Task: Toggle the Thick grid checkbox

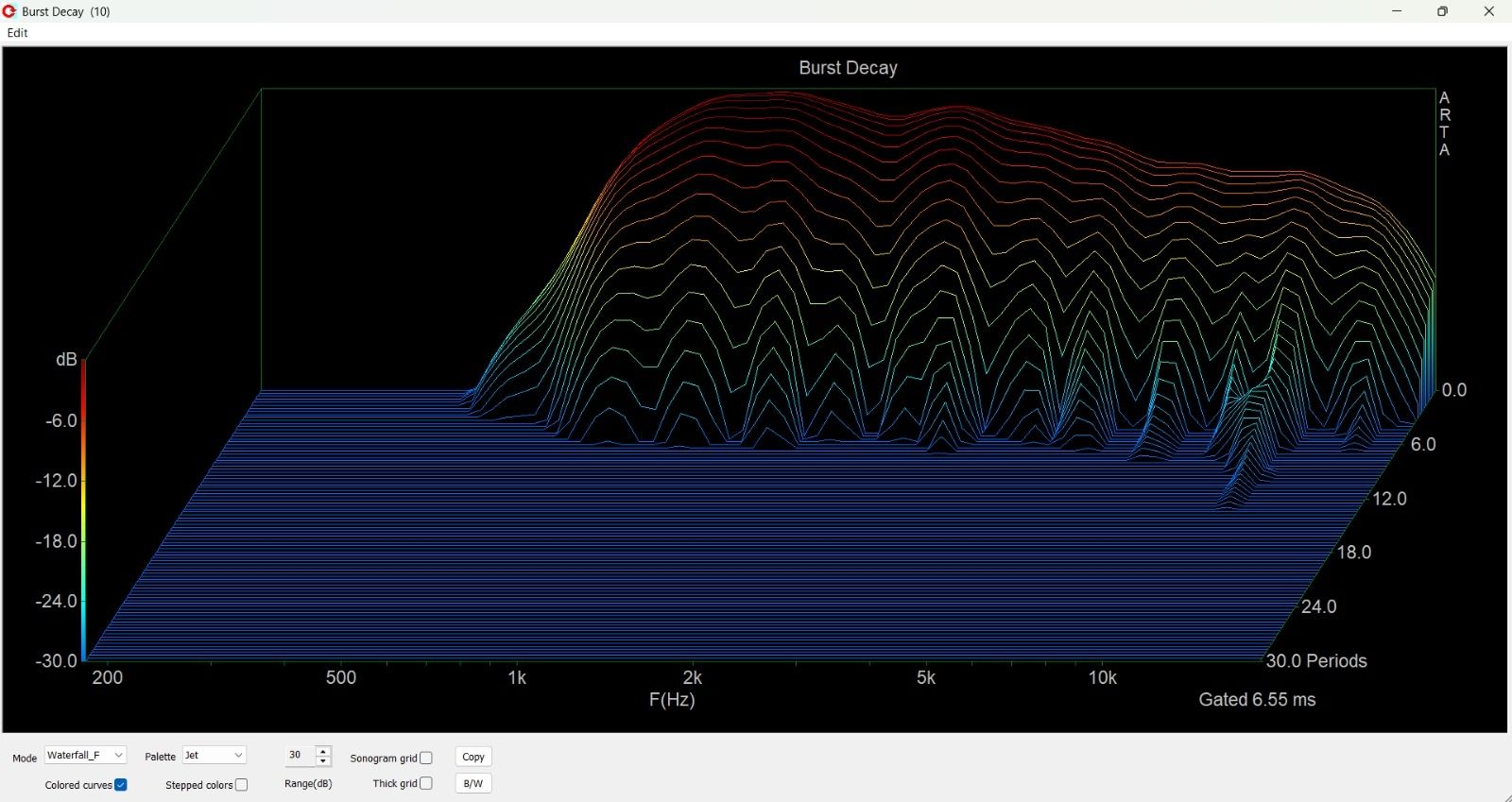Action: tap(426, 783)
